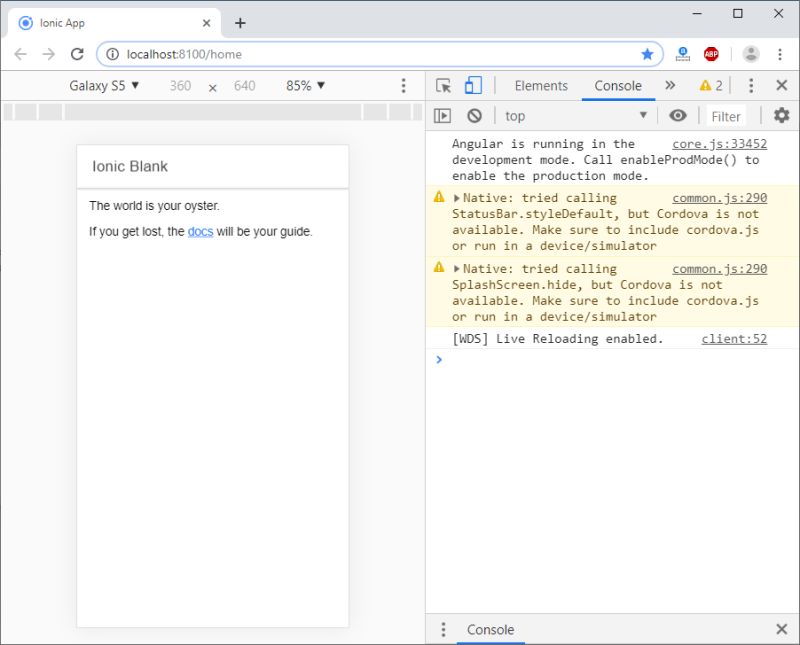Open common.js:290 link for StatusBar warning

[x=719, y=198]
